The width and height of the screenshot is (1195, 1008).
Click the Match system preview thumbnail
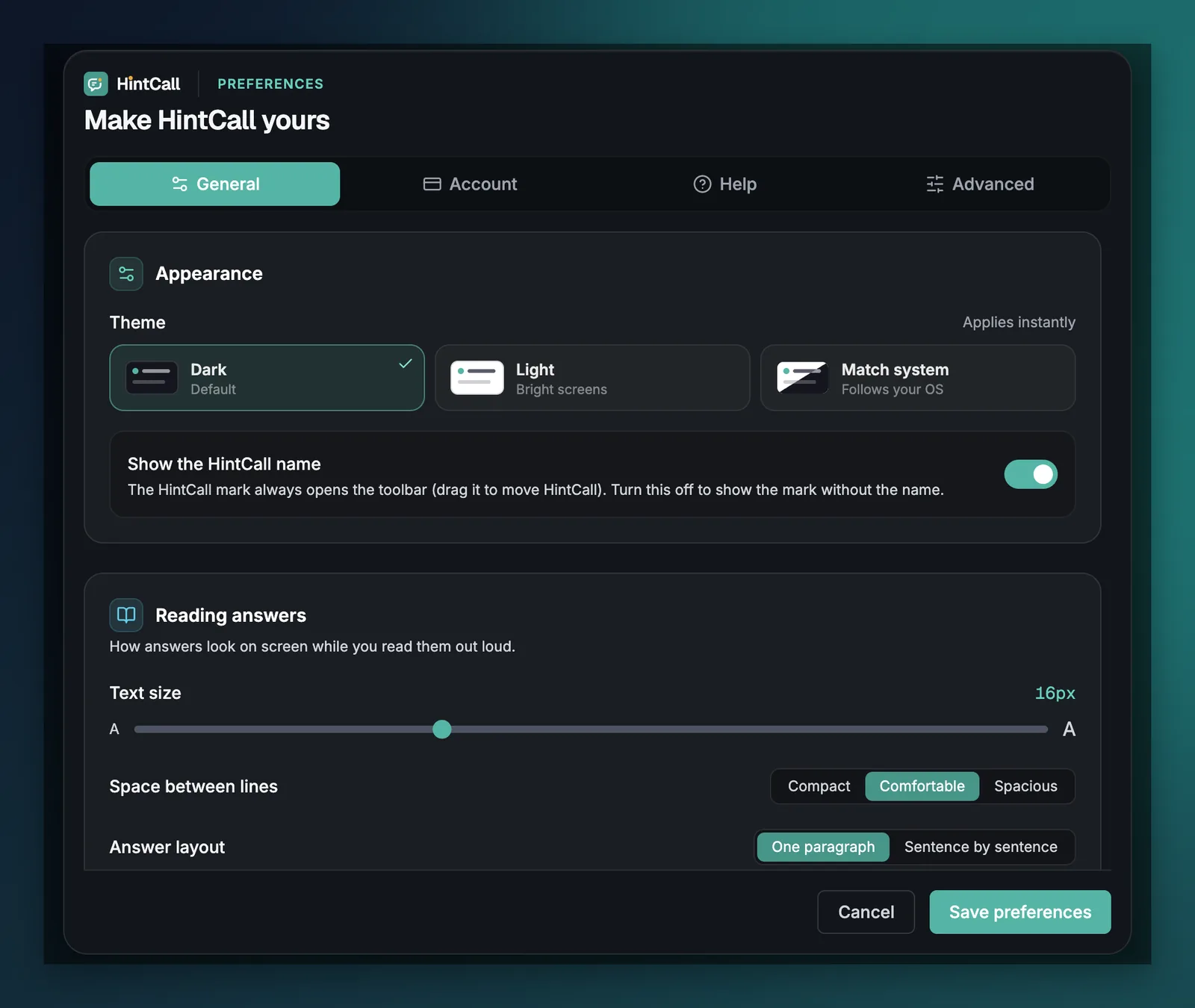803,378
